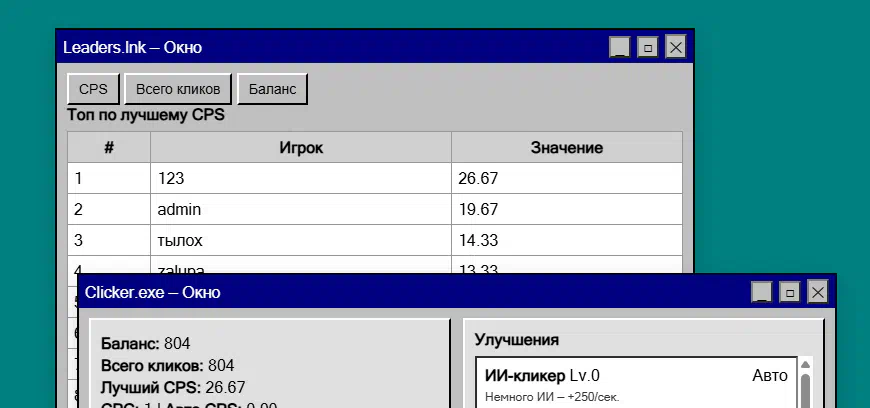Switch to the CPS leaderboard tab
Viewport: 870px width, 408px height.
click(93, 89)
